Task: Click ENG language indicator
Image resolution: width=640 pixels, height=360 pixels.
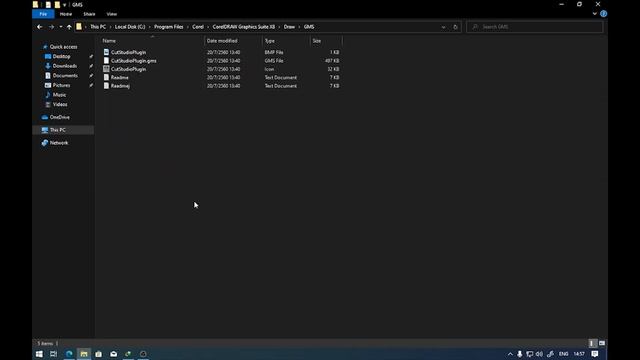Action: [564, 354]
